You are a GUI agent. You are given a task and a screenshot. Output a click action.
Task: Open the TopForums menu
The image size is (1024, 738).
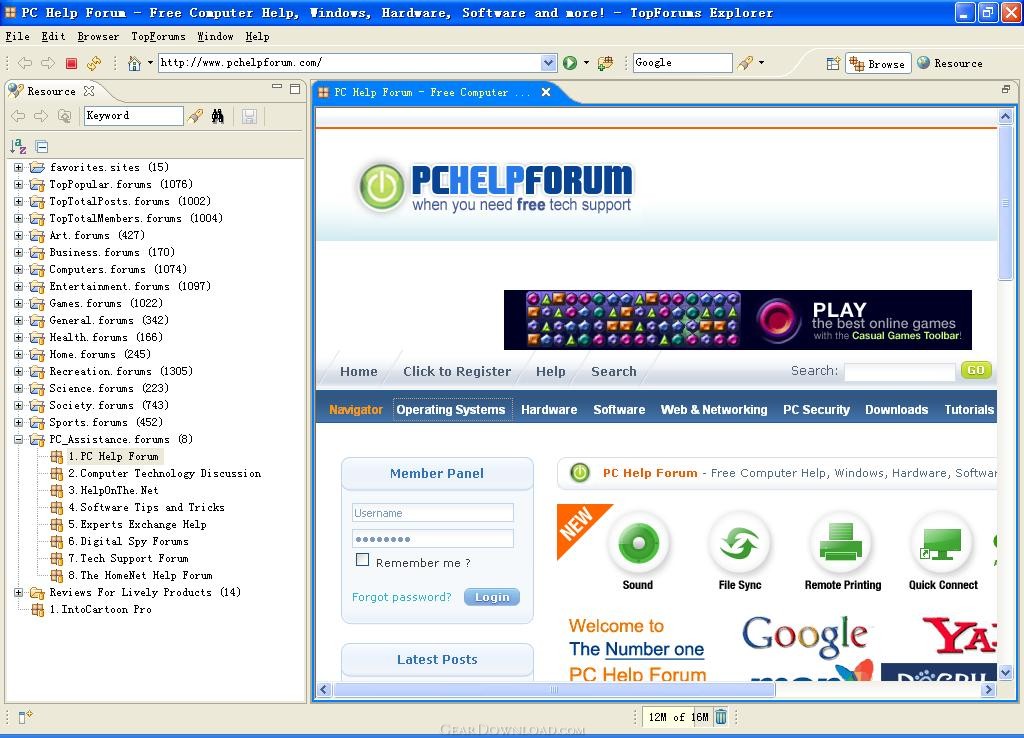tap(158, 37)
